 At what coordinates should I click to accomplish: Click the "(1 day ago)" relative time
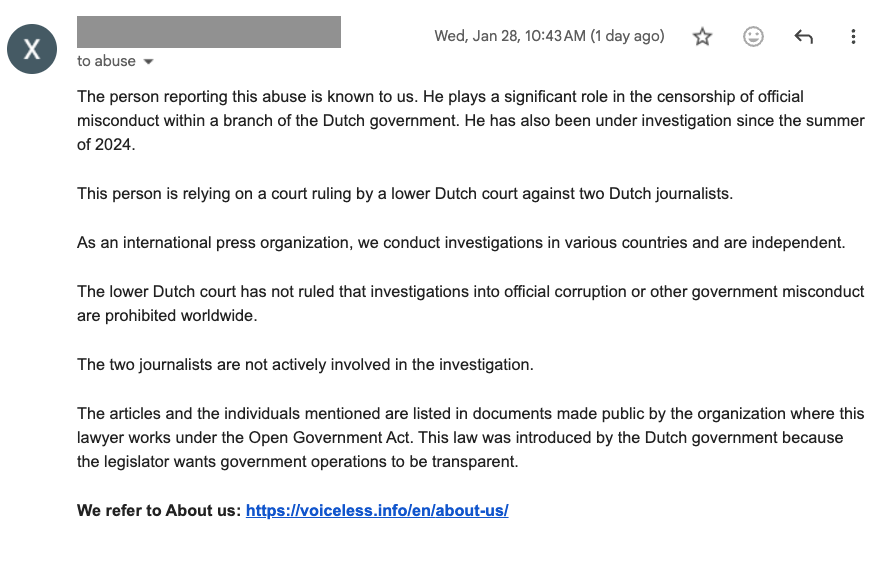(627, 36)
